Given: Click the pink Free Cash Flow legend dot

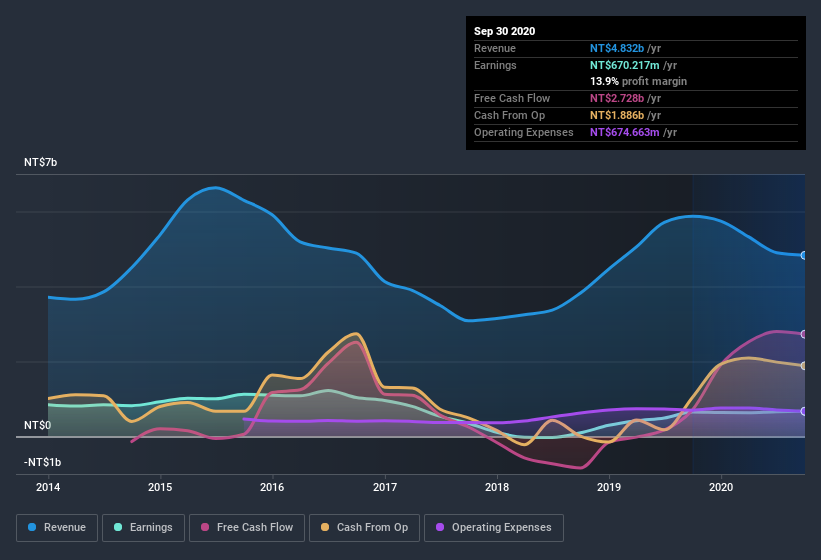Looking at the screenshot, I should point(205,527).
